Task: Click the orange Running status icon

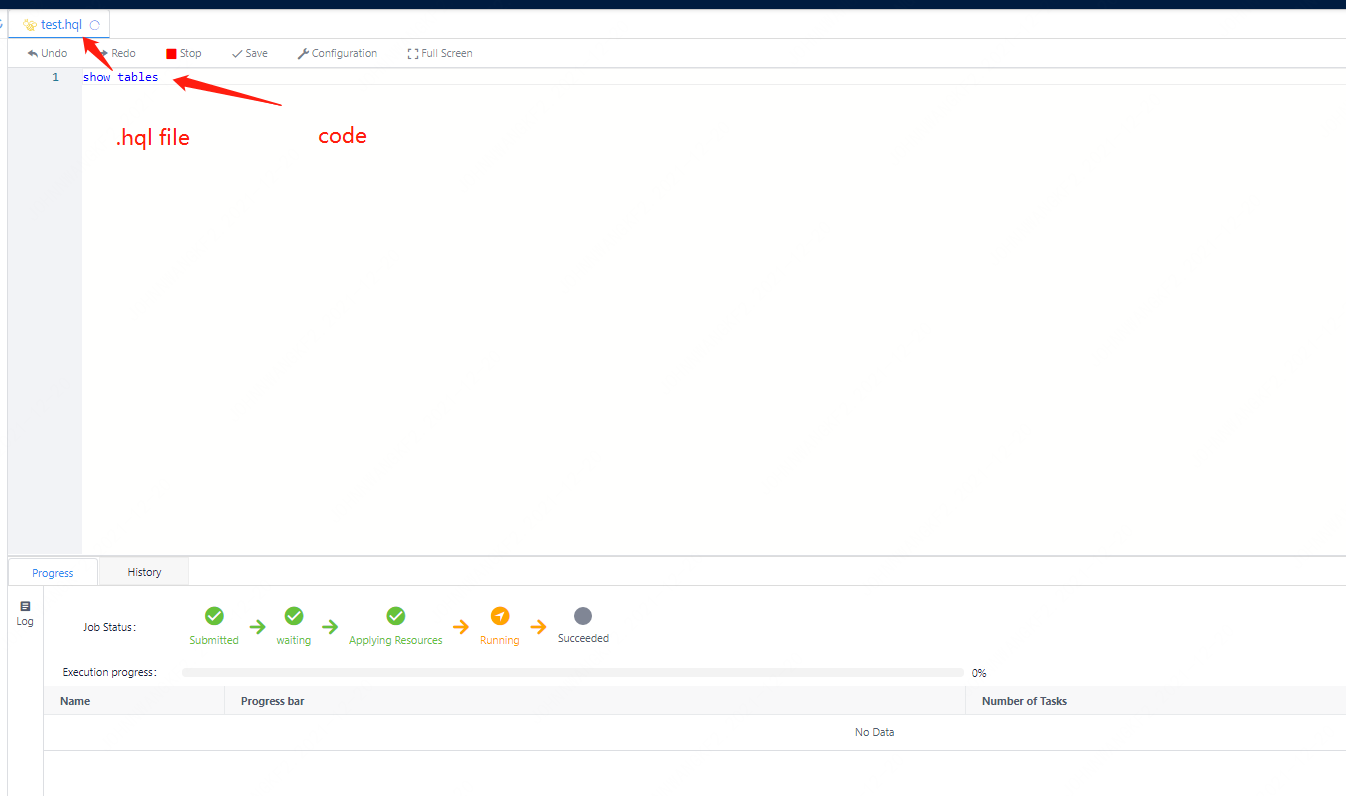Action: [500, 616]
